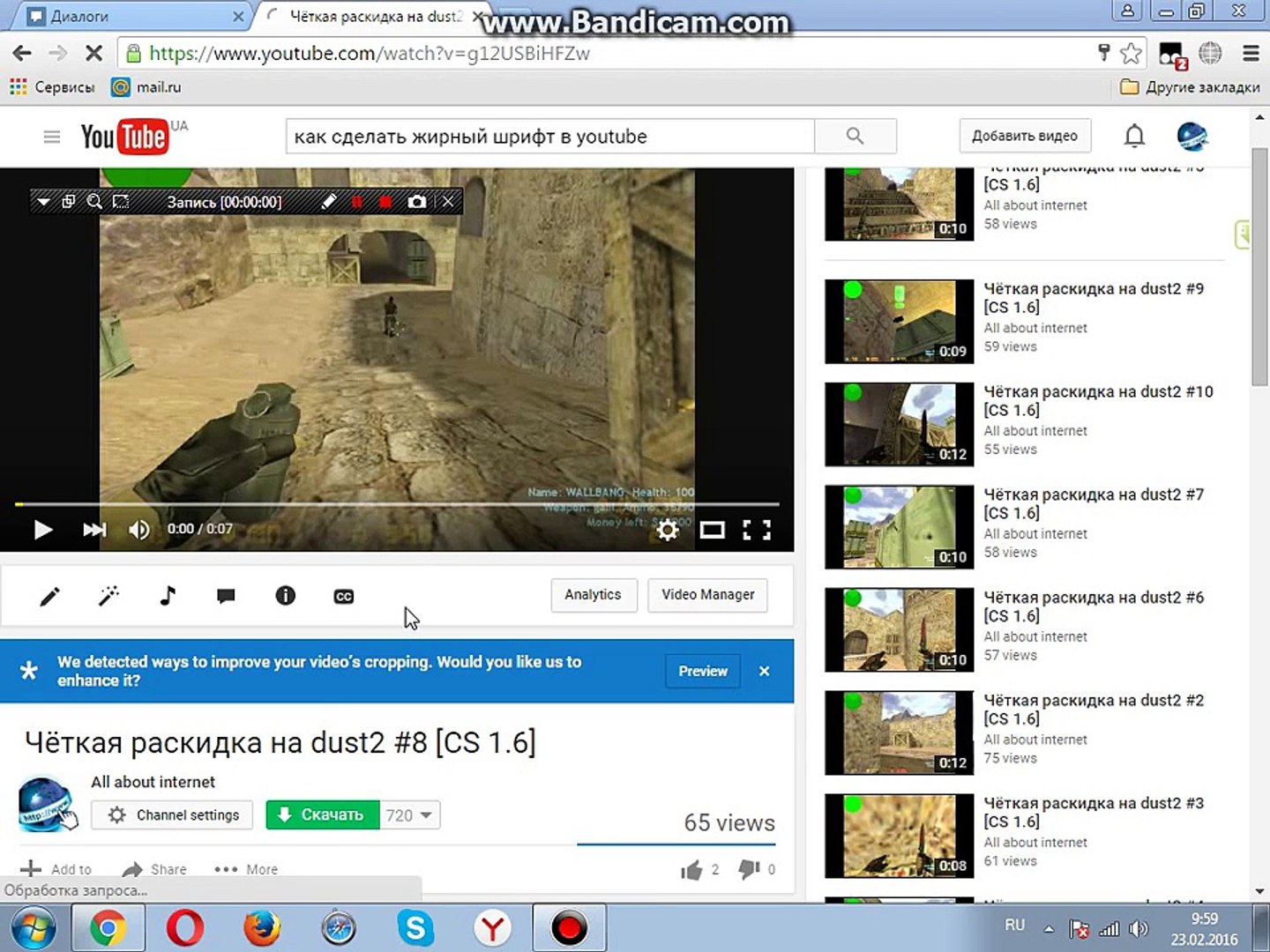Open the Чёткая раскидка на dust2 #7 link
1270x952 pixels.
1094,504
